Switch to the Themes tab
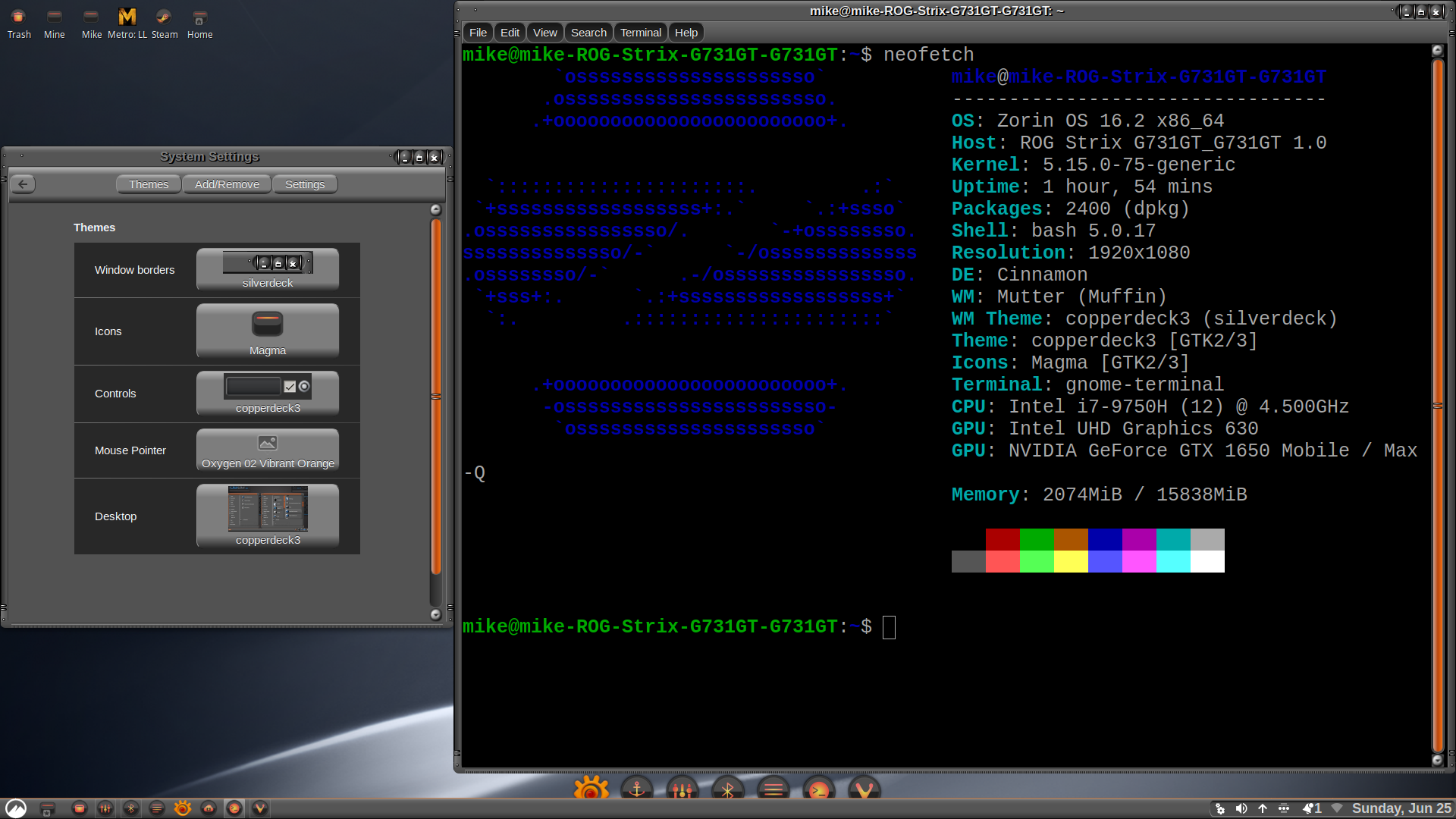The width and height of the screenshot is (1456, 819). click(149, 184)
